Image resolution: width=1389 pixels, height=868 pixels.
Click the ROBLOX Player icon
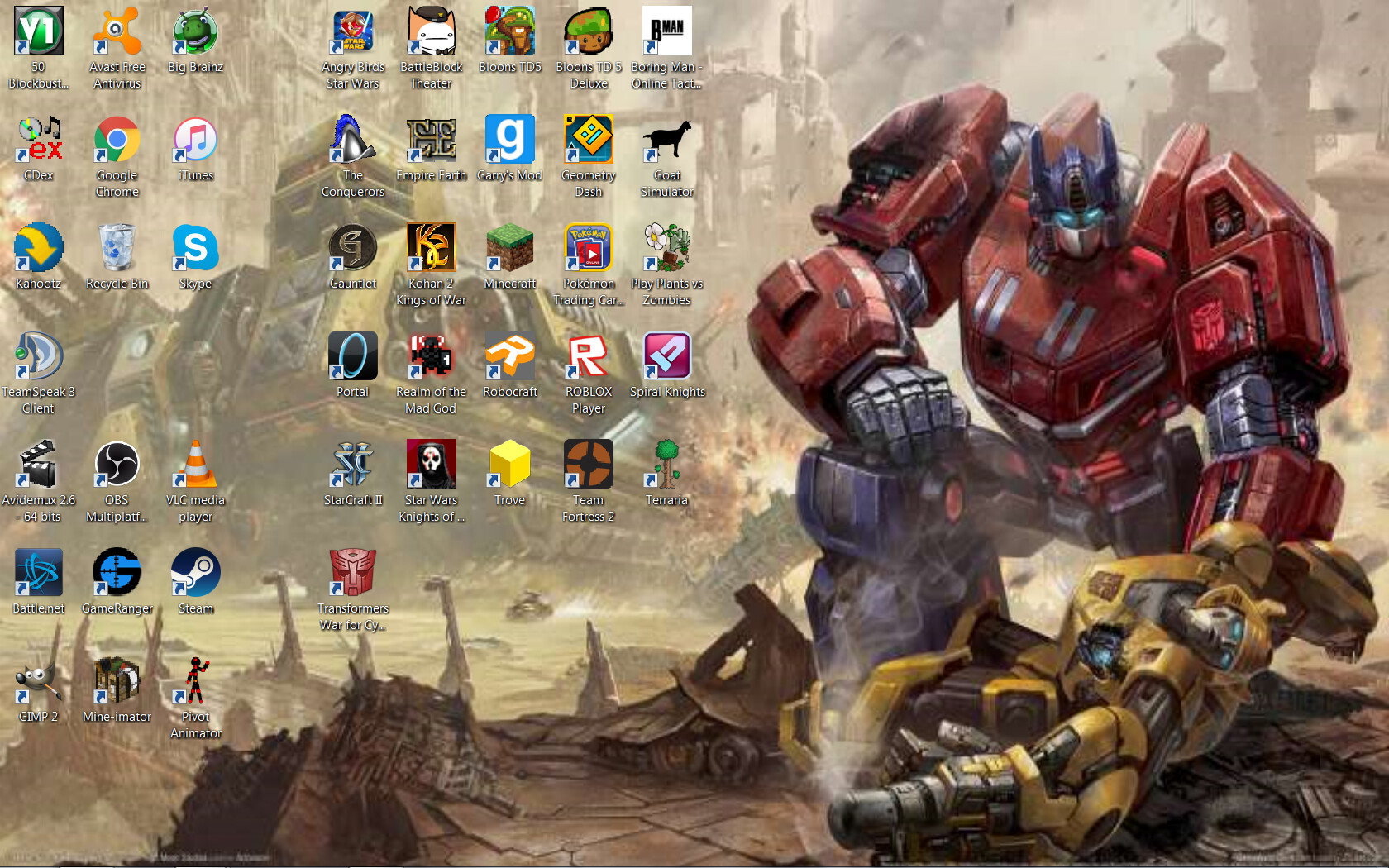[x=588, y=356]
